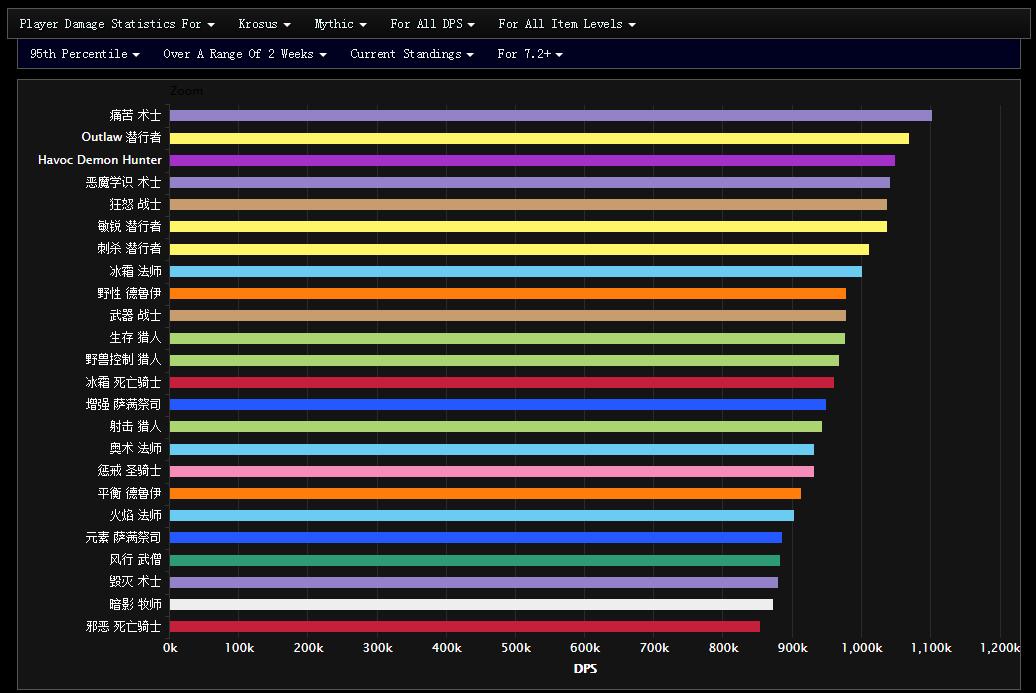Click the white 暗影 牧师 bar
The image size is (1036, 693).
pos(471,604)
